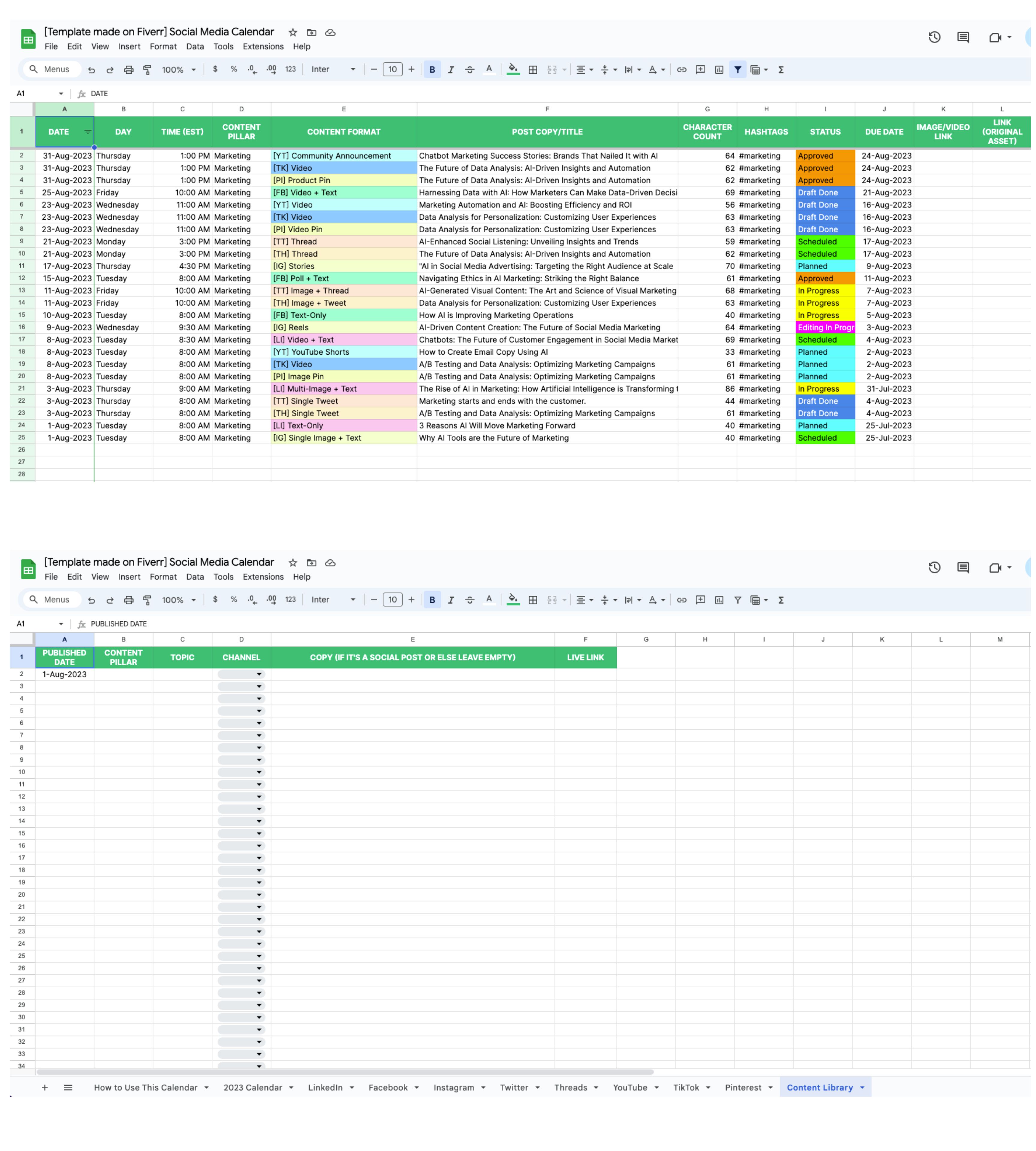Print the sheet from the upper window toolbar
1036x1151 pixels.
pos(129,70)
